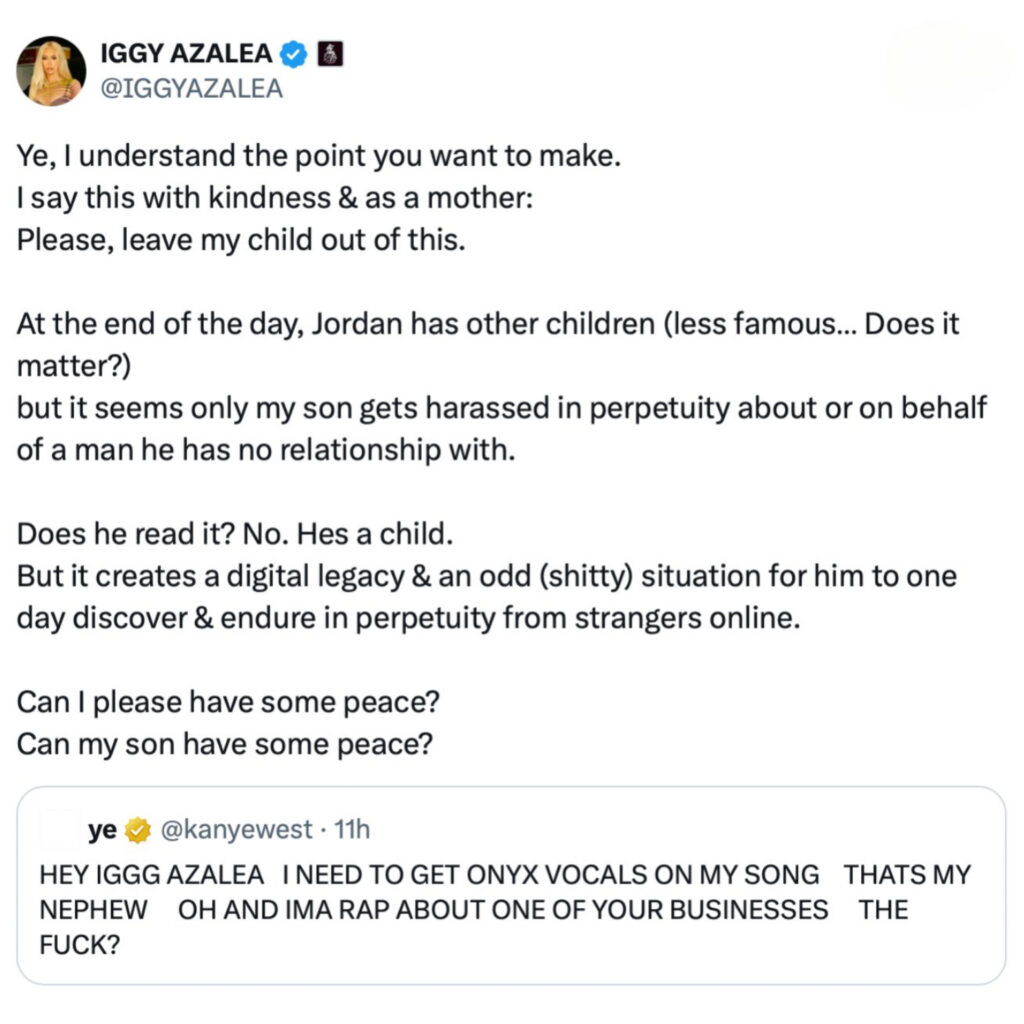Viewport: 1024px width, 1024px height.
Task: Click the line 'Ye, I understand the point'
Action: point(319,156)
